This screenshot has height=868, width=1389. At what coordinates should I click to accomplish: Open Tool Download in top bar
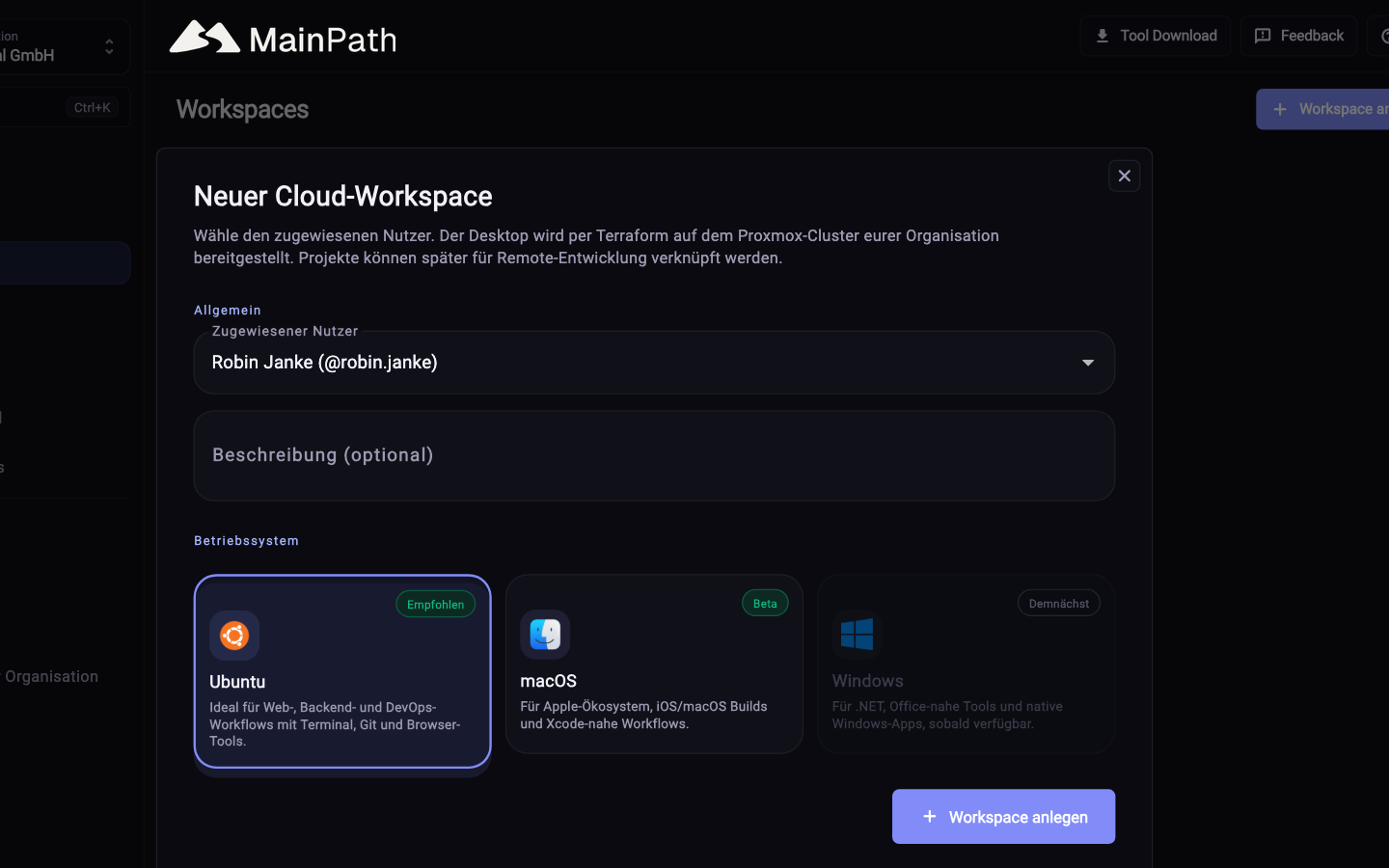pyautogui.click(x=1155, y=36)
